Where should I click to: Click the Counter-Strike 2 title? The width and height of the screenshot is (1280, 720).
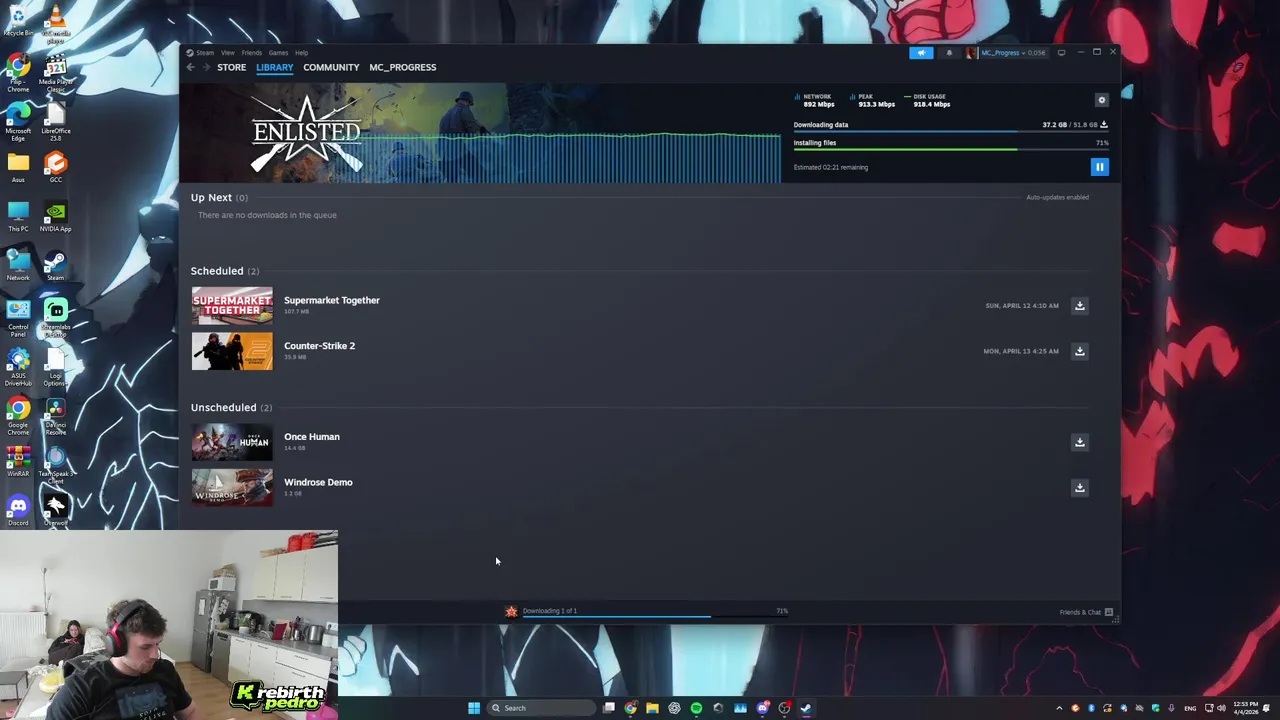pos(319,346)
